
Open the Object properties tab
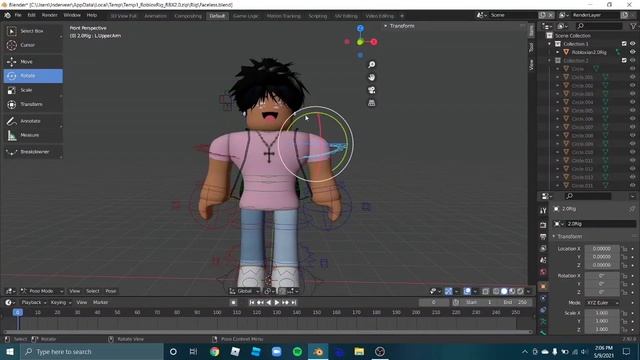click(543, 287)
